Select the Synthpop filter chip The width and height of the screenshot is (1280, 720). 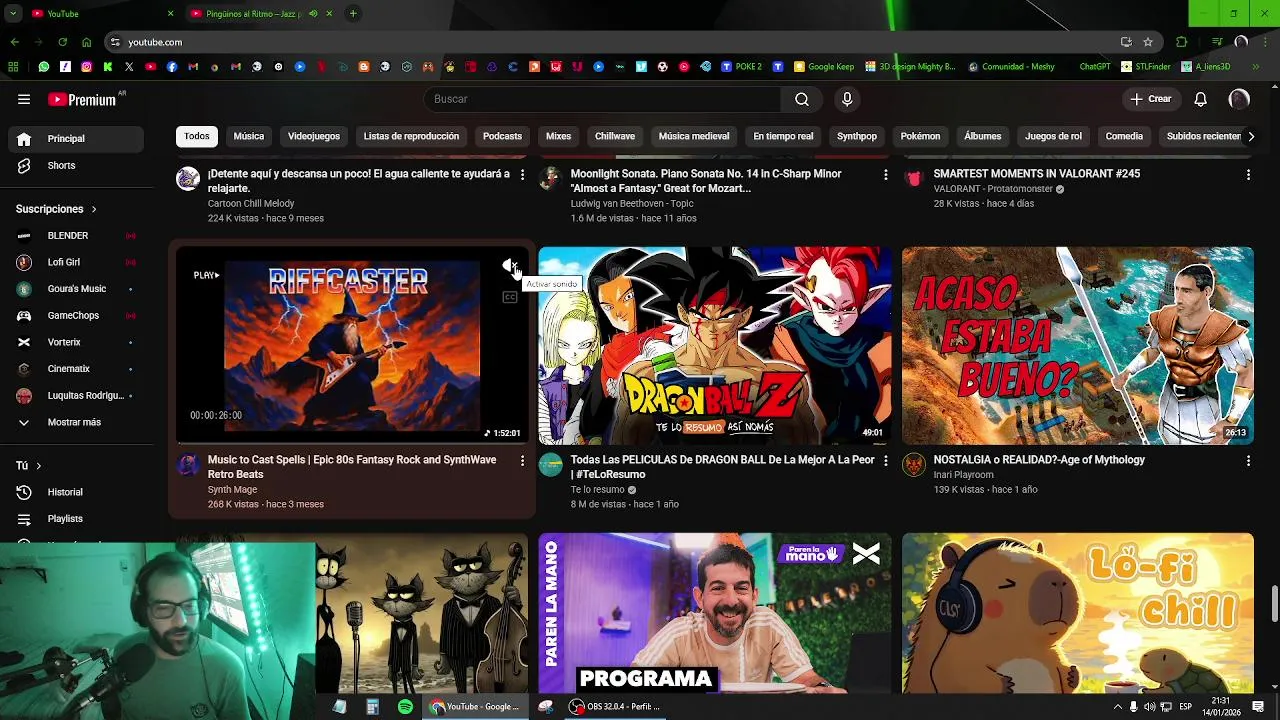coord(857,136)
